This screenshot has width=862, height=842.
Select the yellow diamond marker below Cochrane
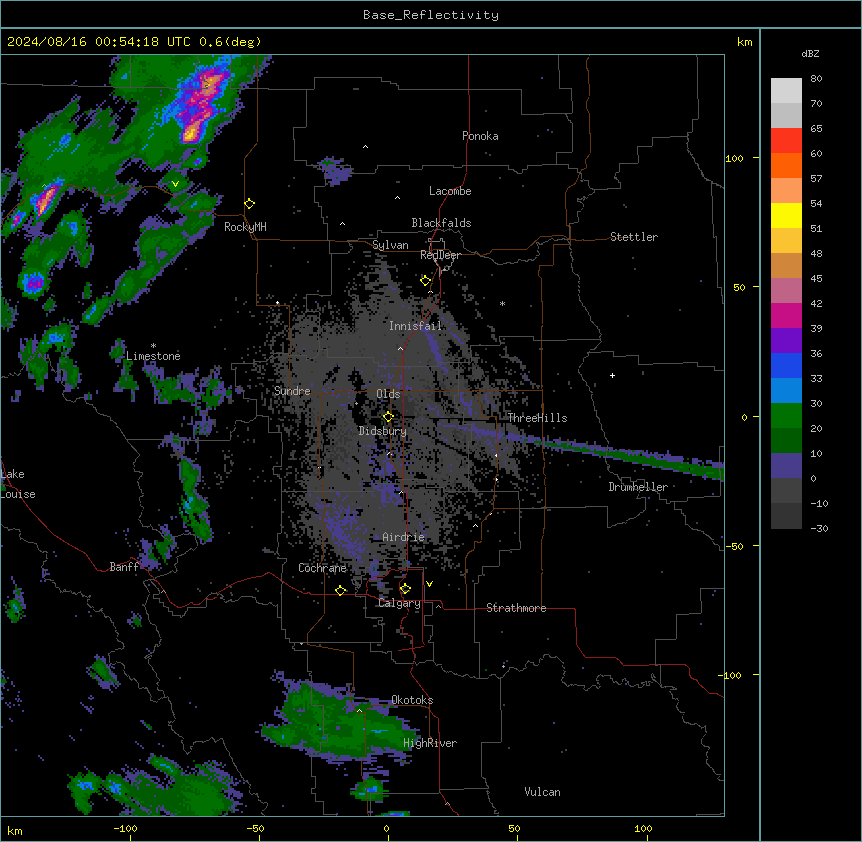tap(340, 590)
